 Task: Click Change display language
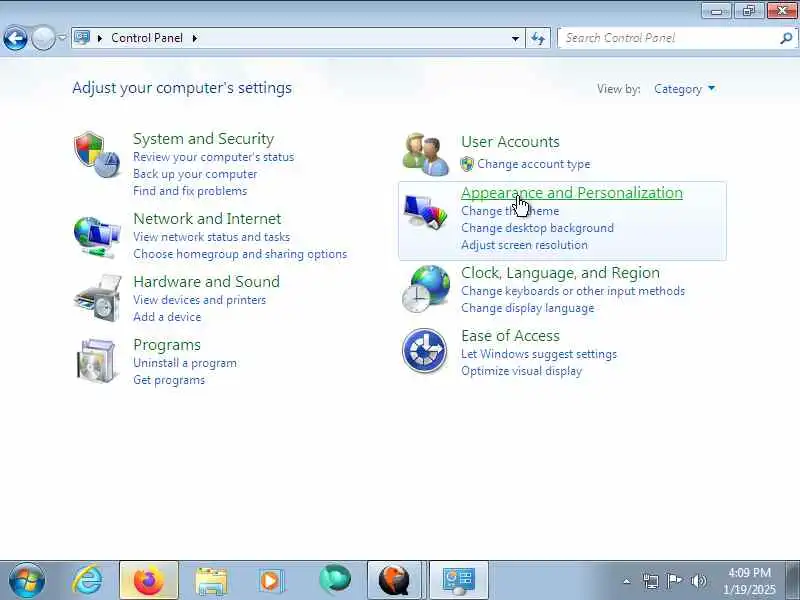coord(528,308)
